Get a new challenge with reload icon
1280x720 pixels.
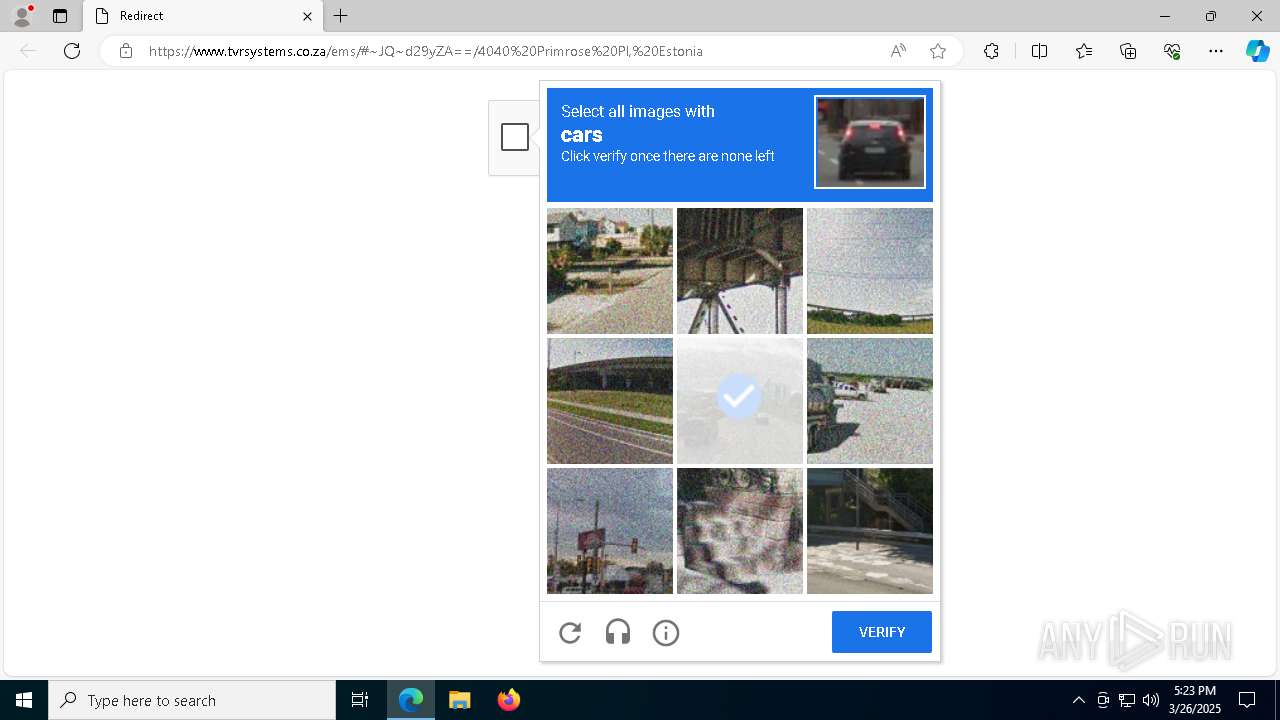point(570,632)
